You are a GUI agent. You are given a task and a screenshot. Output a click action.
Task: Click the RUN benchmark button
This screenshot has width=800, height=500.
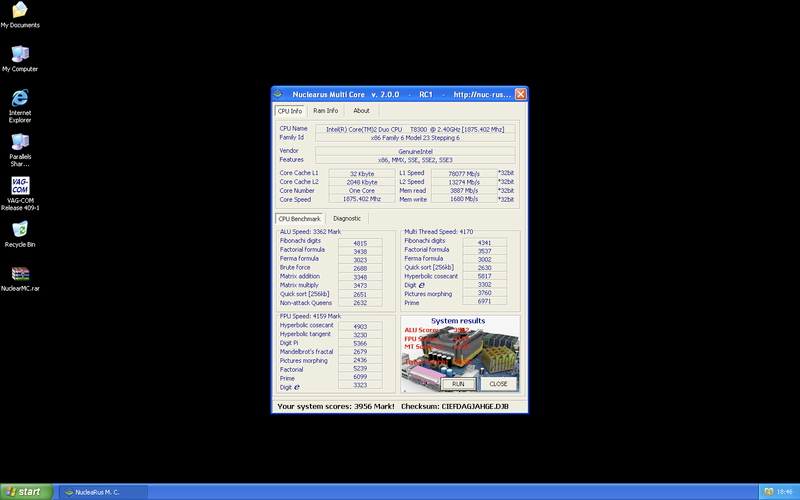458,384
